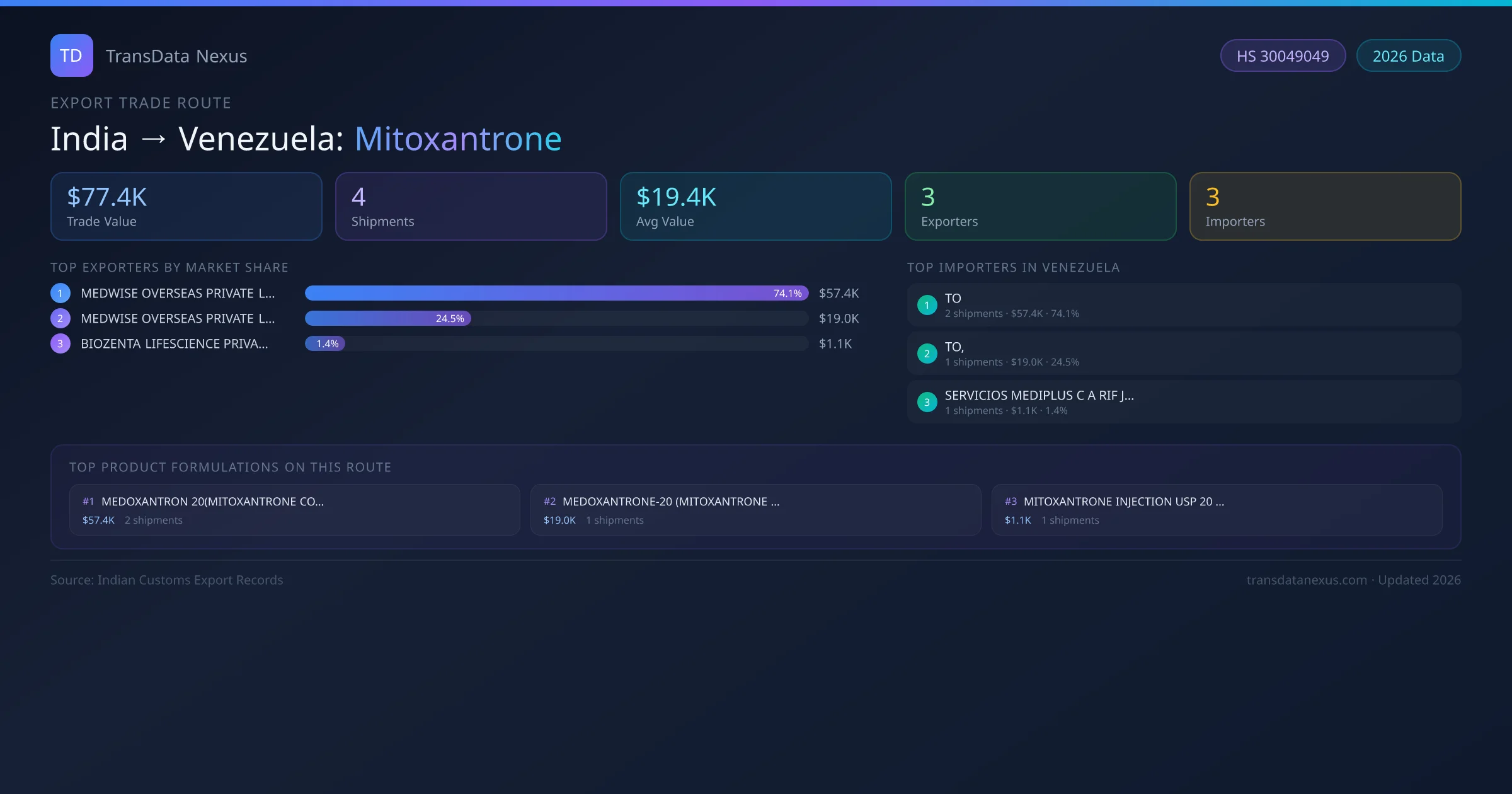Click the 2026 Data badge
Image resolution: width=1512 pixels, height=794 pixels.
[1408, 55]
